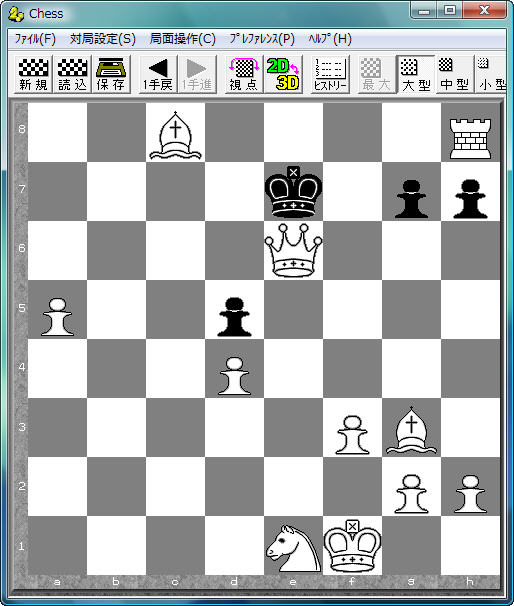
Task: Select the white pawn on g2
Action: [411, 494]
